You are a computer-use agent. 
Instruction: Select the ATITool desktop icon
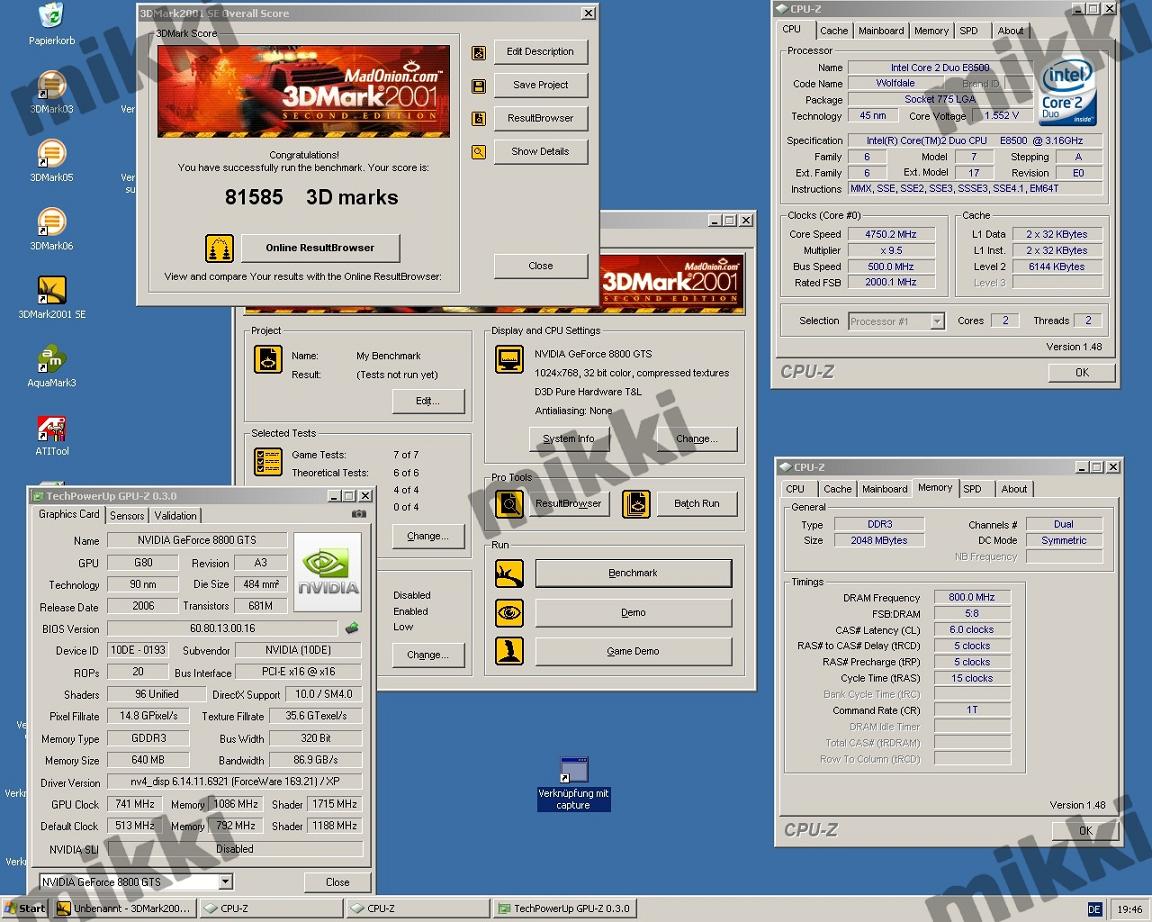point(51,435)
